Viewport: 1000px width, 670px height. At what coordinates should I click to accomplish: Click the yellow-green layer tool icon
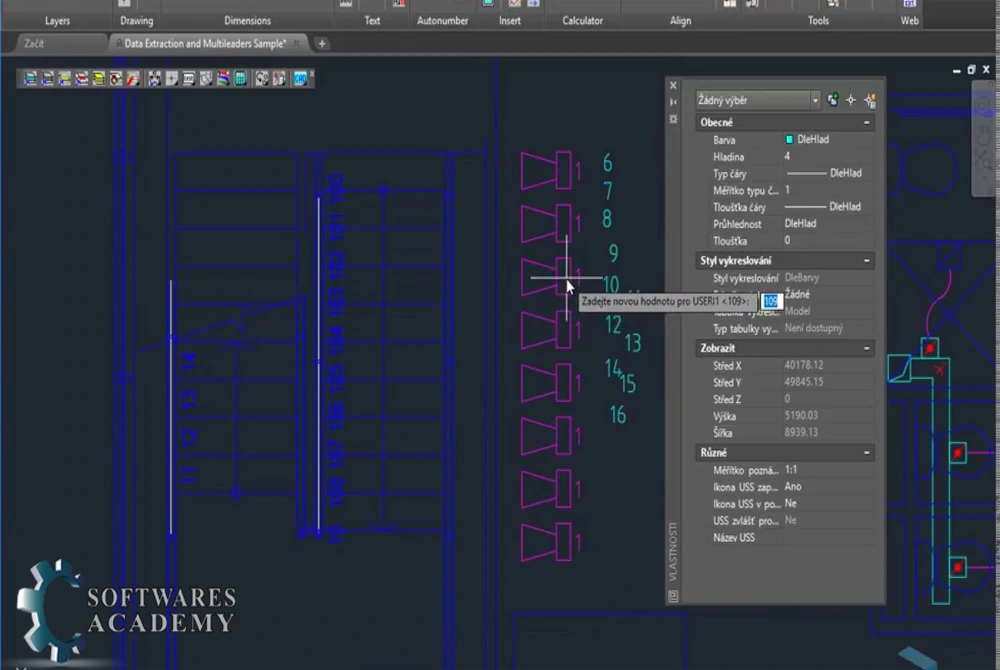coord(64,78)
